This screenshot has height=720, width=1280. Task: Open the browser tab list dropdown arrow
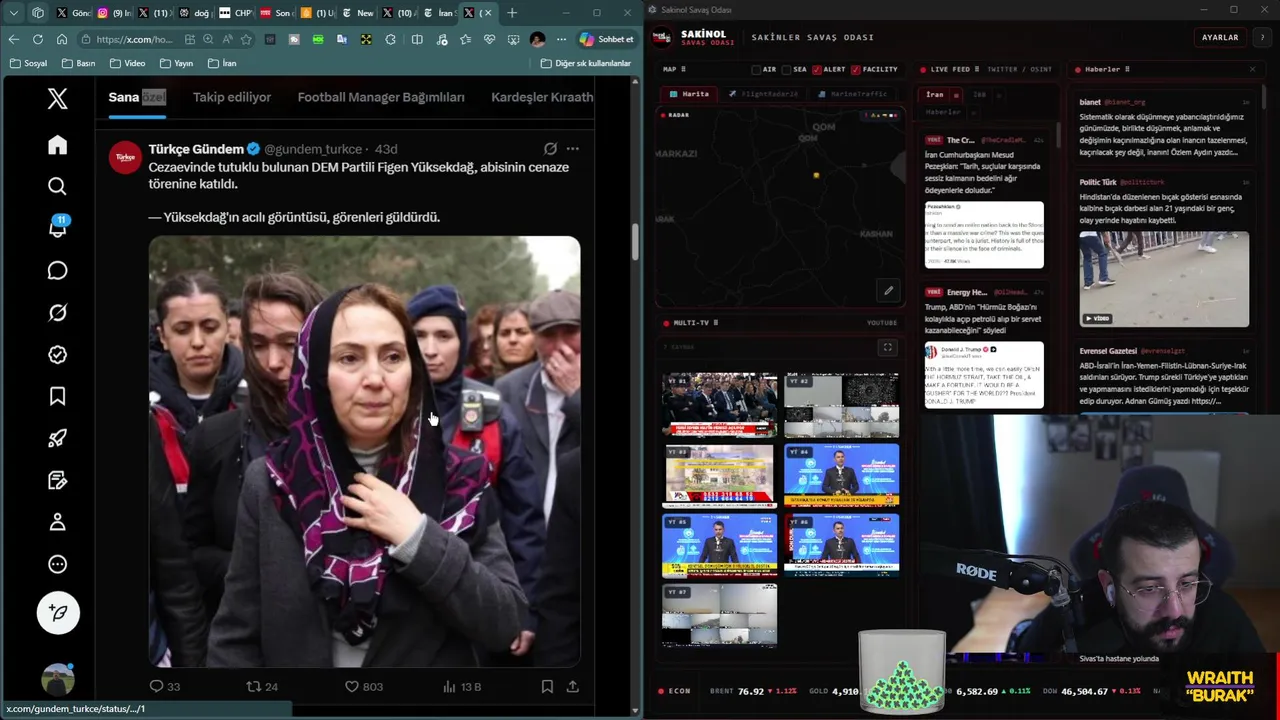pyautogui.click(x=13, y=13)
